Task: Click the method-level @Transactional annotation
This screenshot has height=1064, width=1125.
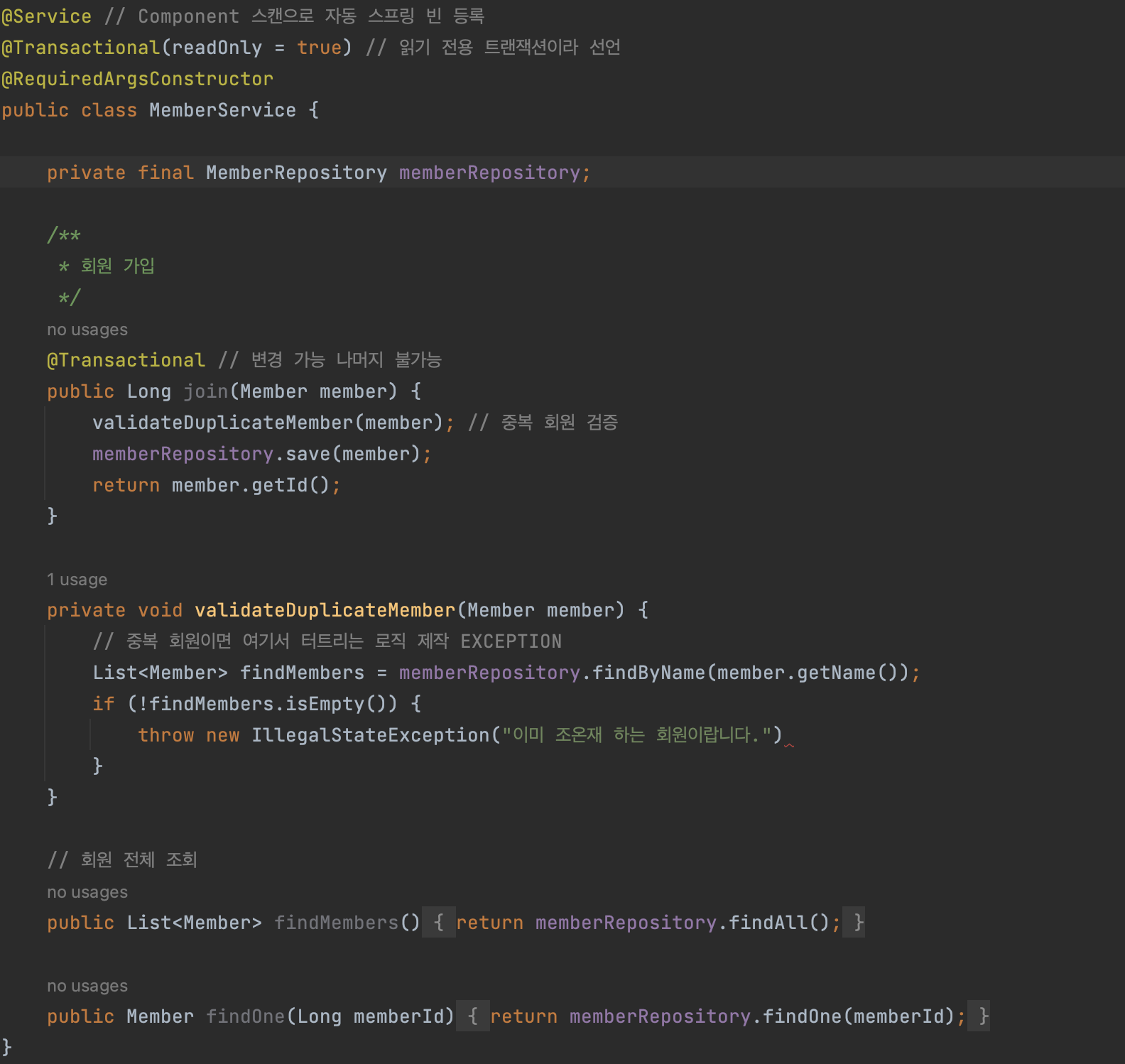Action: click(x=126, y=360)
